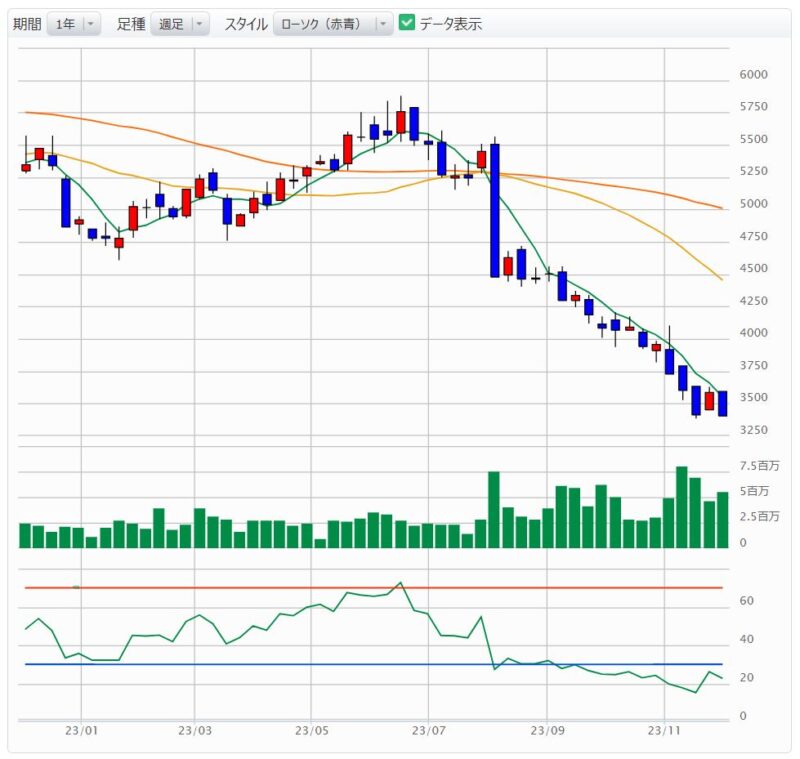The width and height of the screenshot is (800, 759).
Task: Click the red overbought line in oscillator panel
Action: click(x=374, y=588)
